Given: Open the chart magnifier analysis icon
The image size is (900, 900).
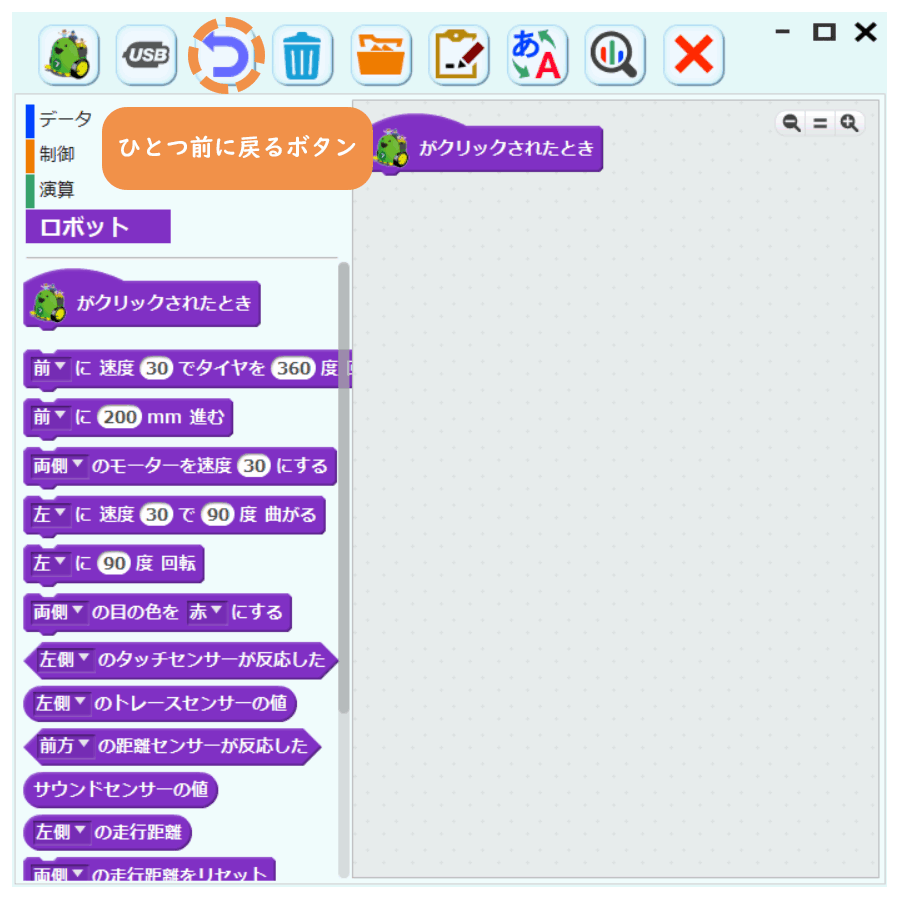Looking at the screenshot, I should point(615,55).
